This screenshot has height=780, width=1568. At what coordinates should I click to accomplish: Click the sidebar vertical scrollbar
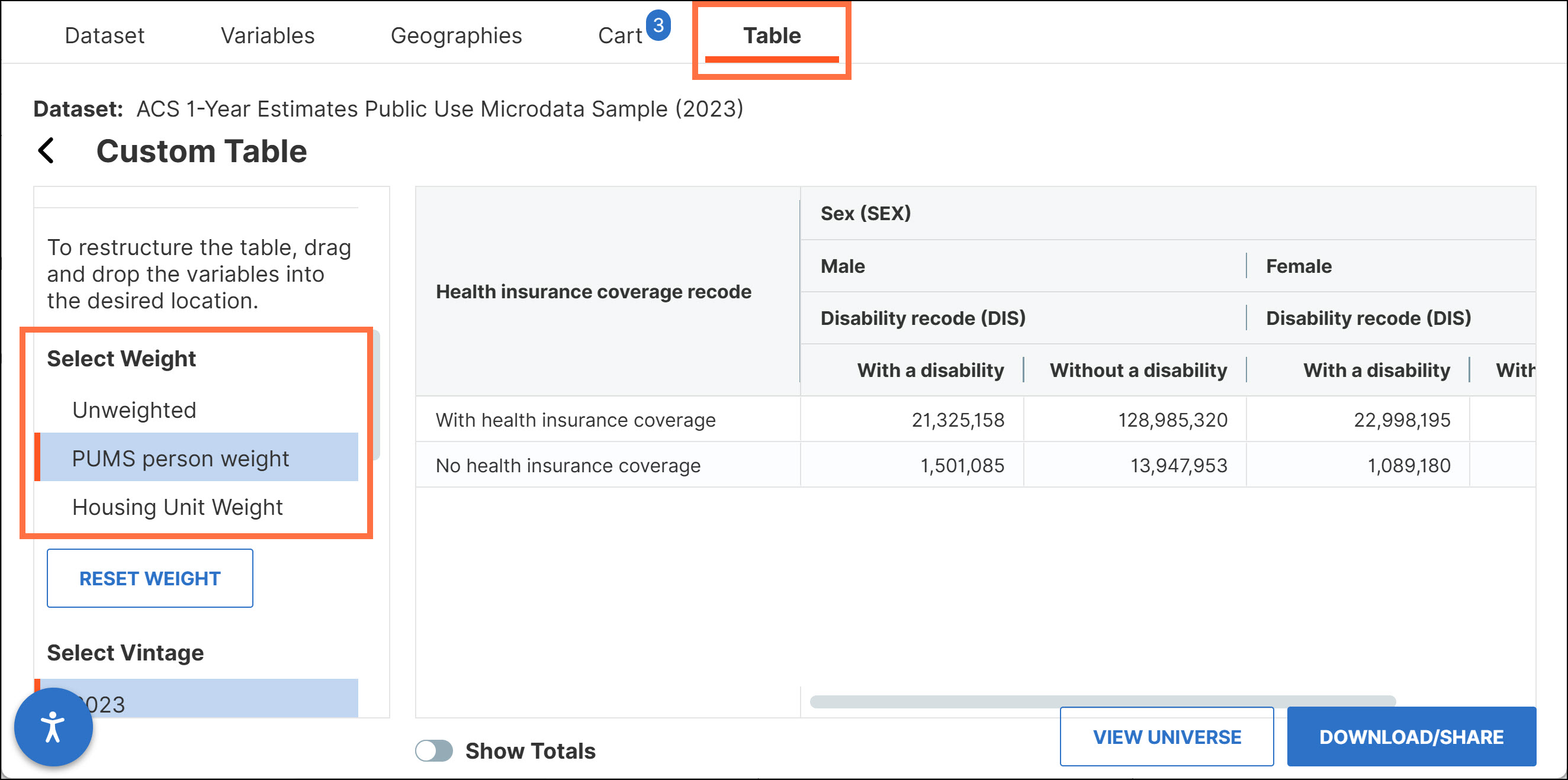click(377, 395)
